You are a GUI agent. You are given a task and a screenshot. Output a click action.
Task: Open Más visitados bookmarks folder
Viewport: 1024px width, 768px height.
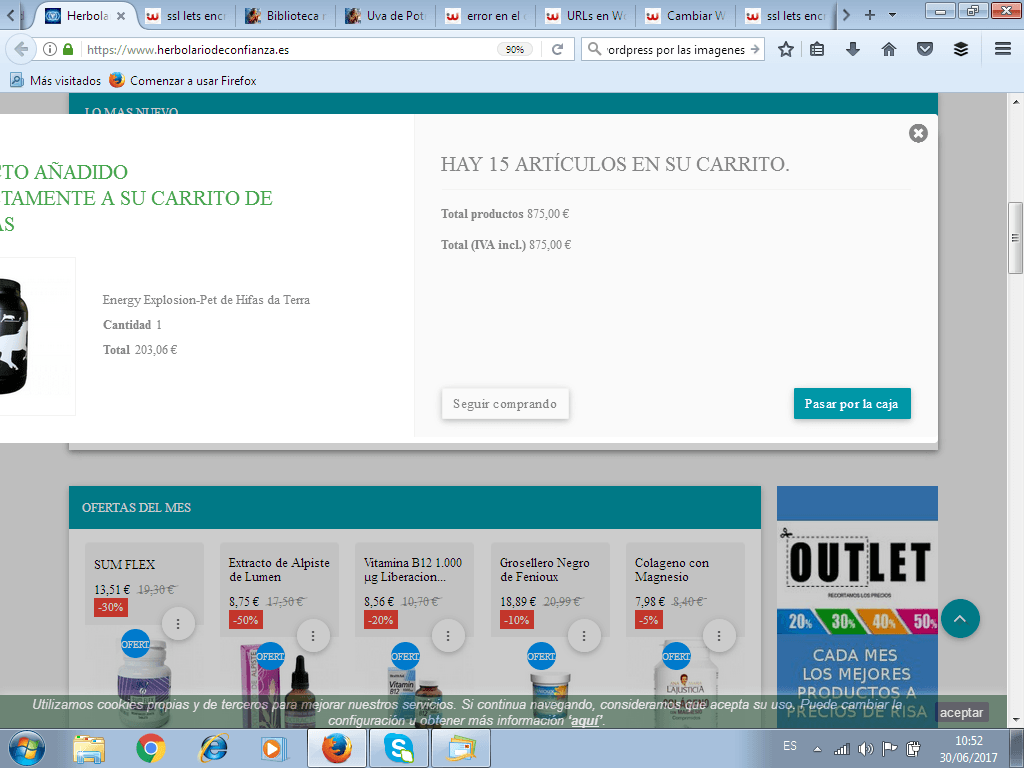point(56,80)
